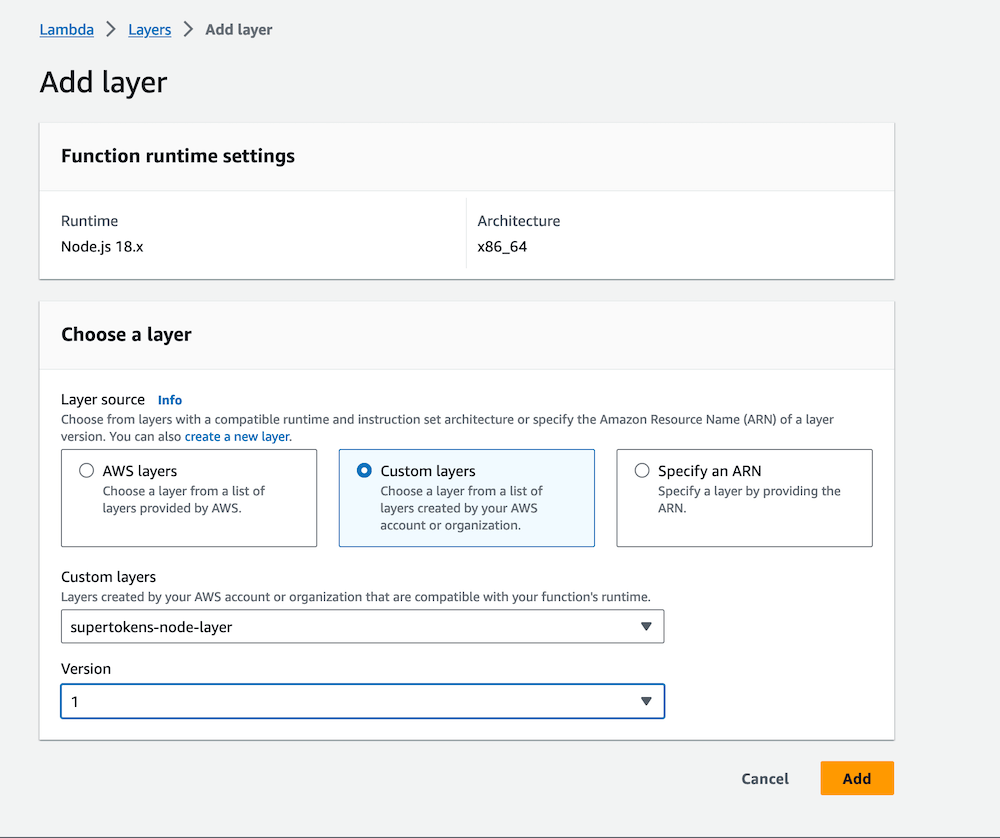Screen dimensions: 1000x838
Task: Choose the Specify an ARN option
Action: 641,470
